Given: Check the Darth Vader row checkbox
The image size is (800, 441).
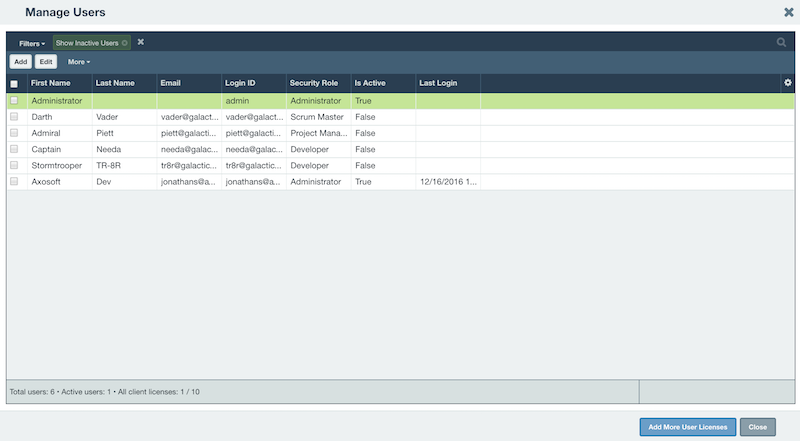Looking at the screenshot, I should pyautogui.click(x=14, y=117).
